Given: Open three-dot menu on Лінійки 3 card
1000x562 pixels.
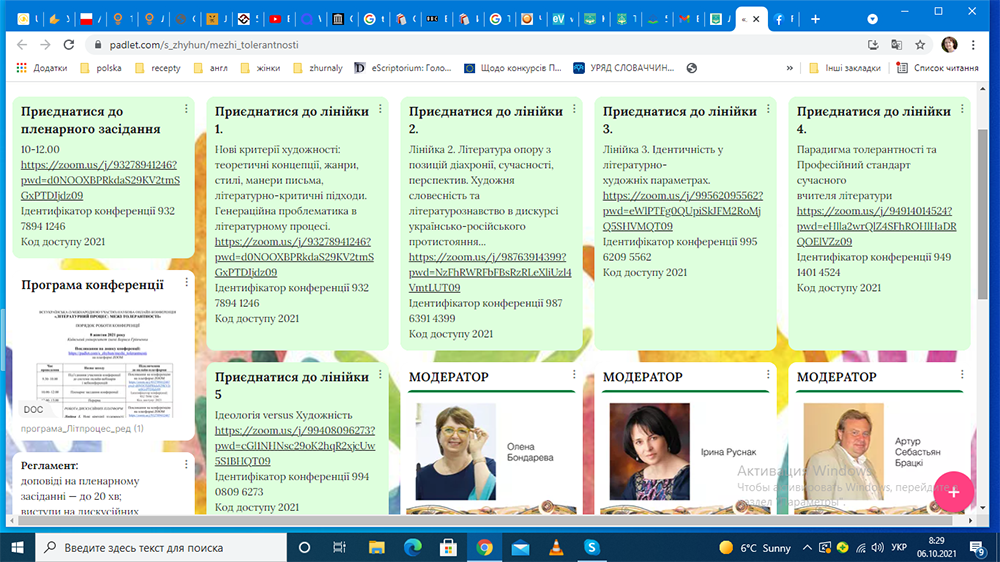Looking at the screenshot, I should click(768, 109).
